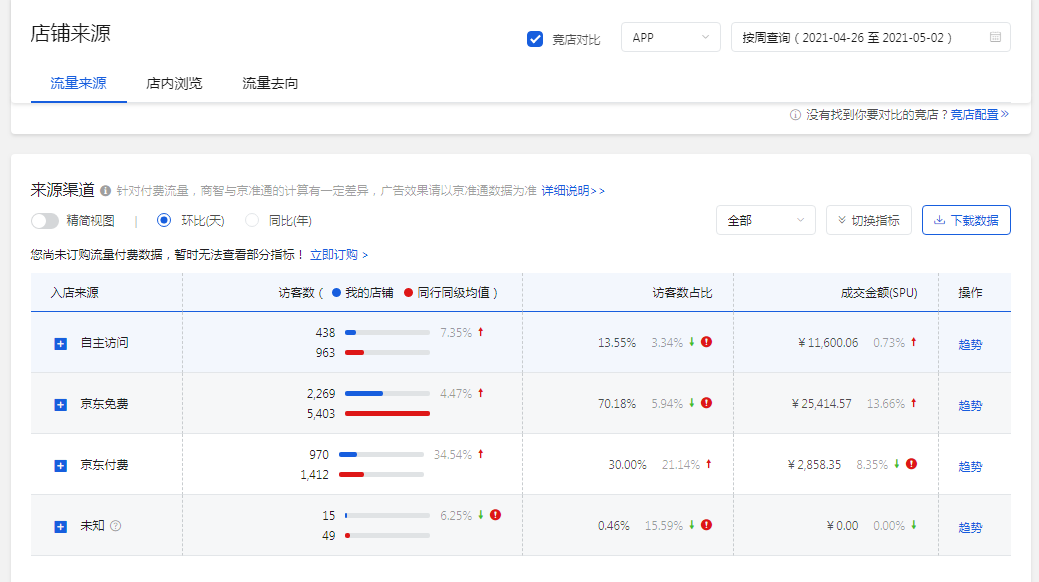Switch to the 店内浏览 tab
The height and width of the screenshot is (582, 1039).
click(176, 84)
